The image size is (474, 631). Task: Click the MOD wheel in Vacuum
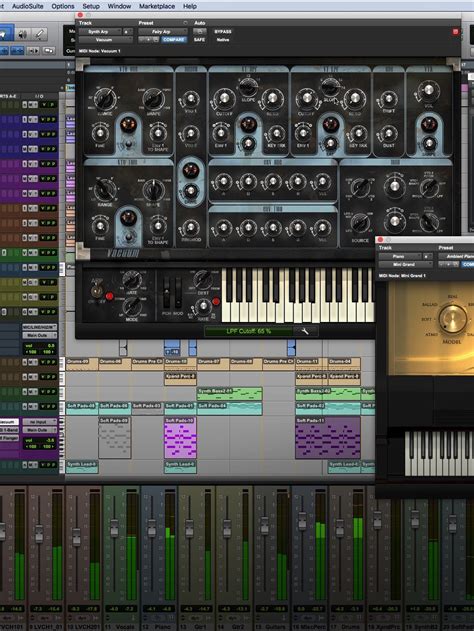pyautogui.click(x=178, y=293)
